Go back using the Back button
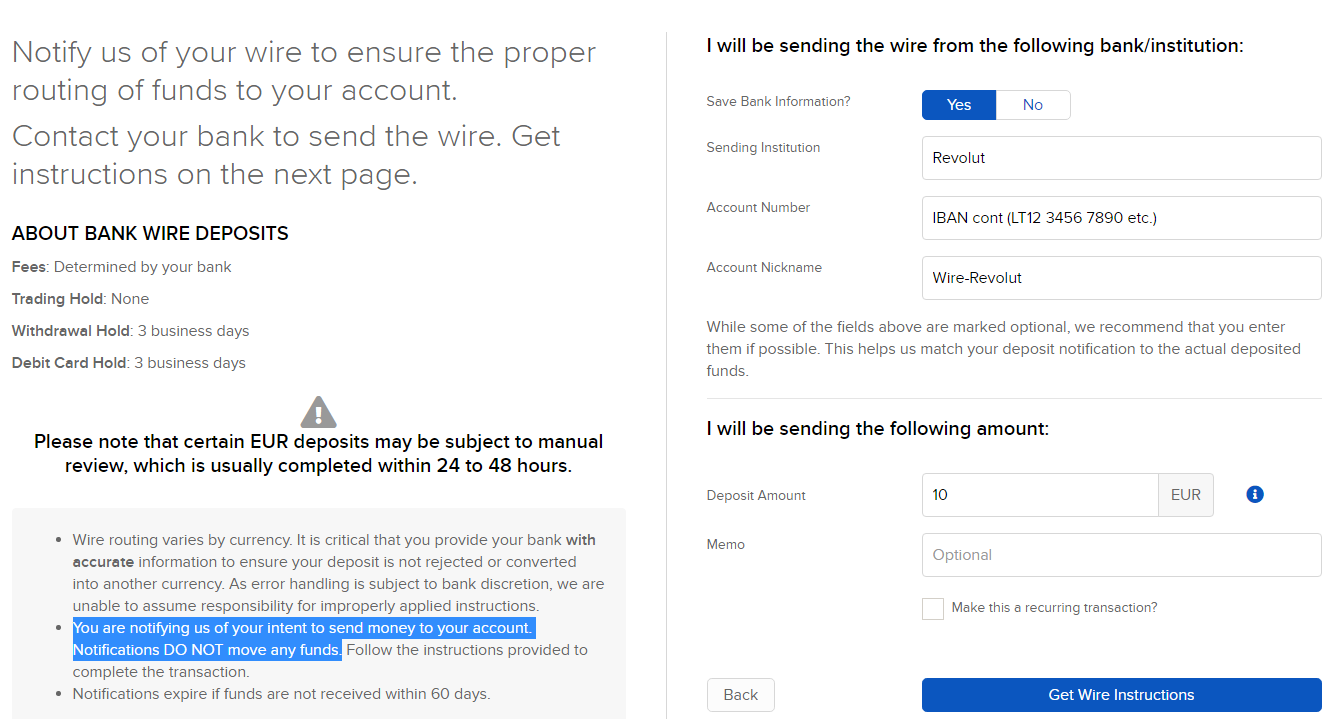Viewport: 1333px width, 719px height. click(741, 695)
